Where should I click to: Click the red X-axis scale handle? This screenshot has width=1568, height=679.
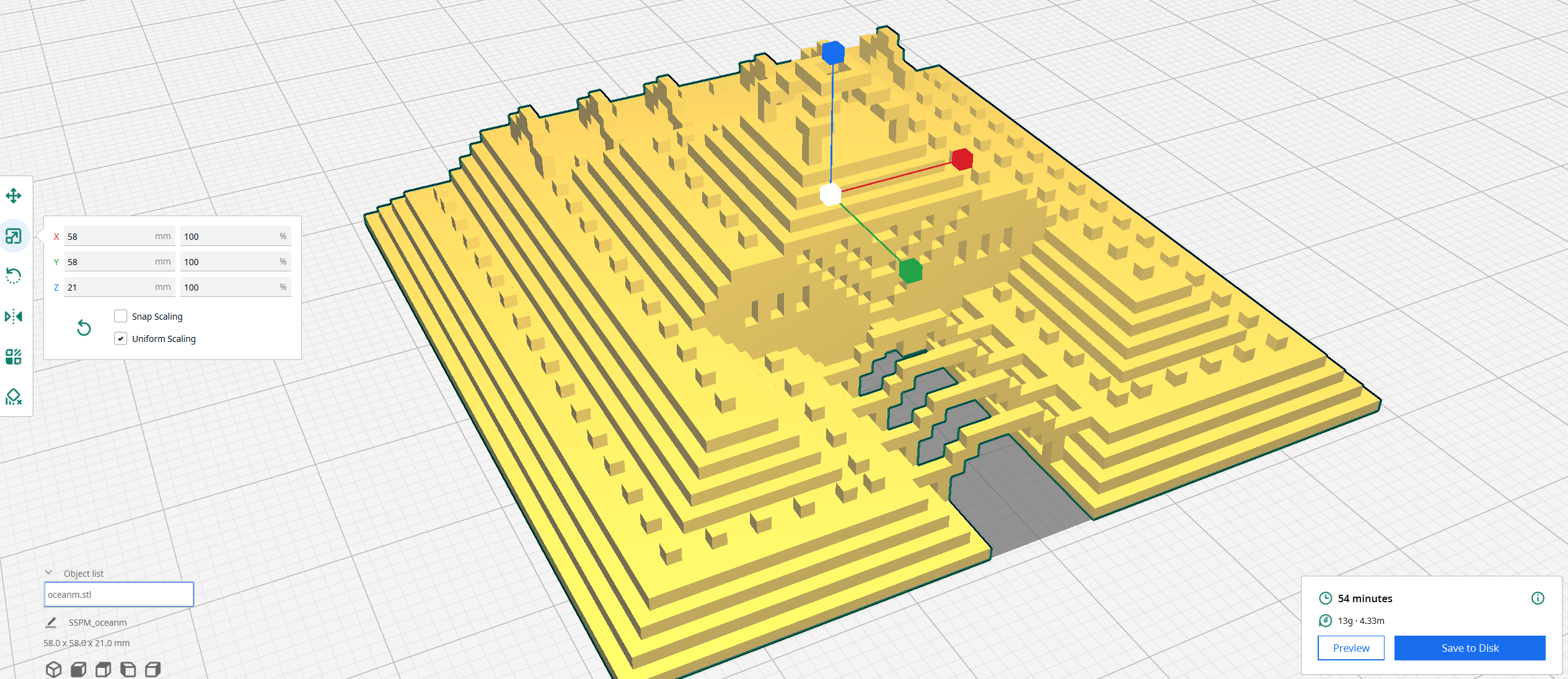tap(962, 159)
